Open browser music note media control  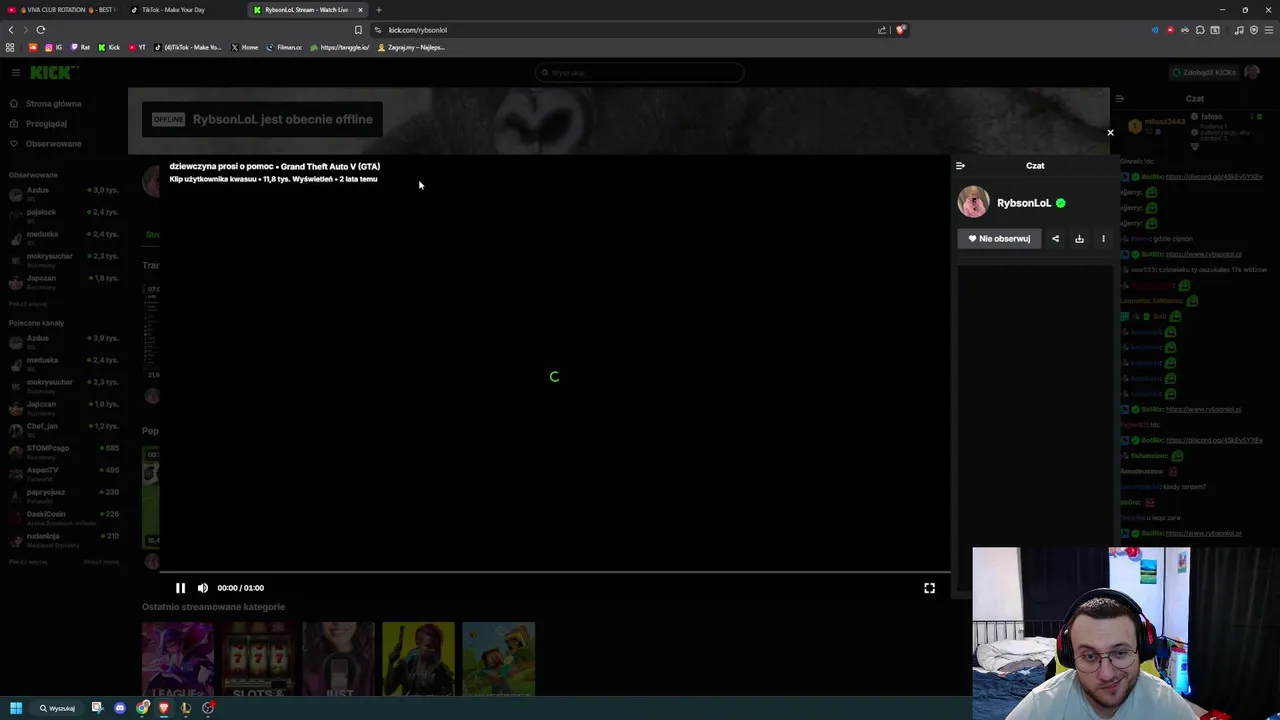point(1239,30)
